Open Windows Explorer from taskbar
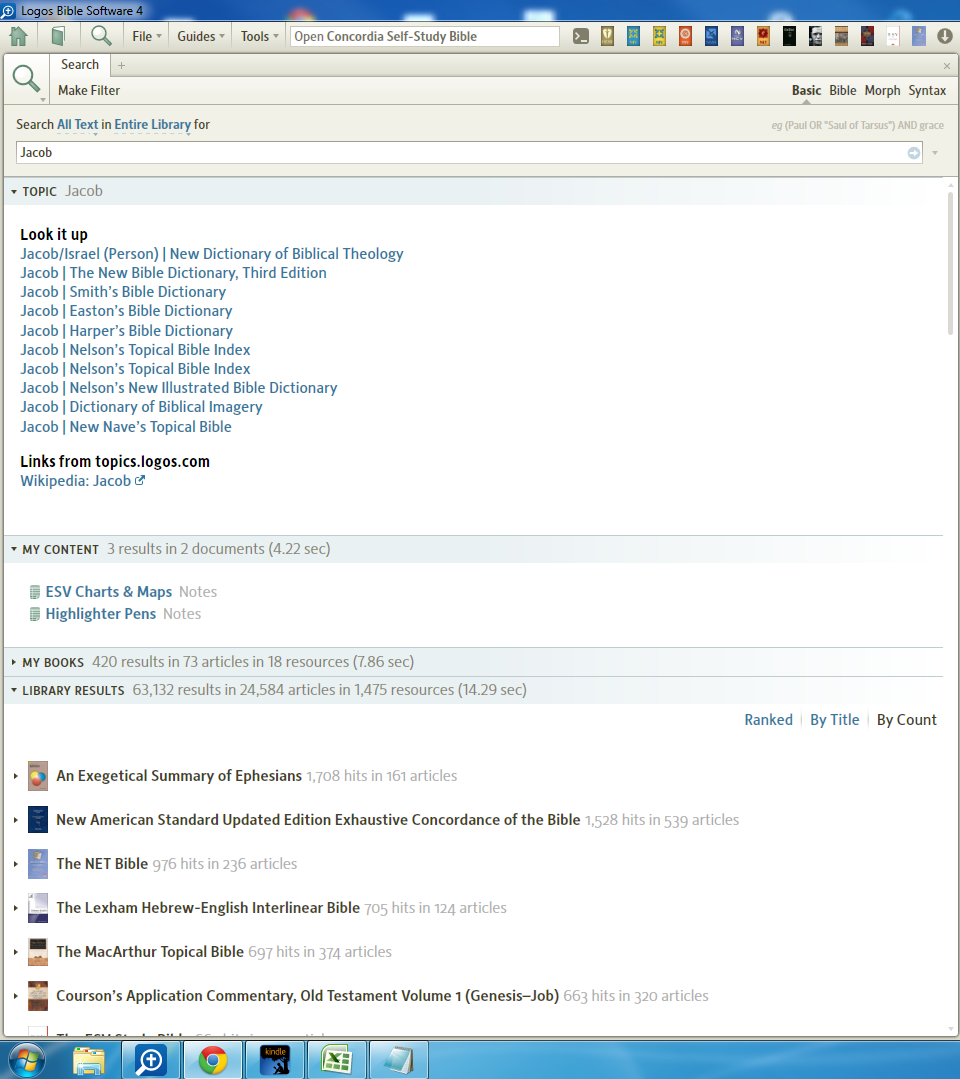 89,1060
